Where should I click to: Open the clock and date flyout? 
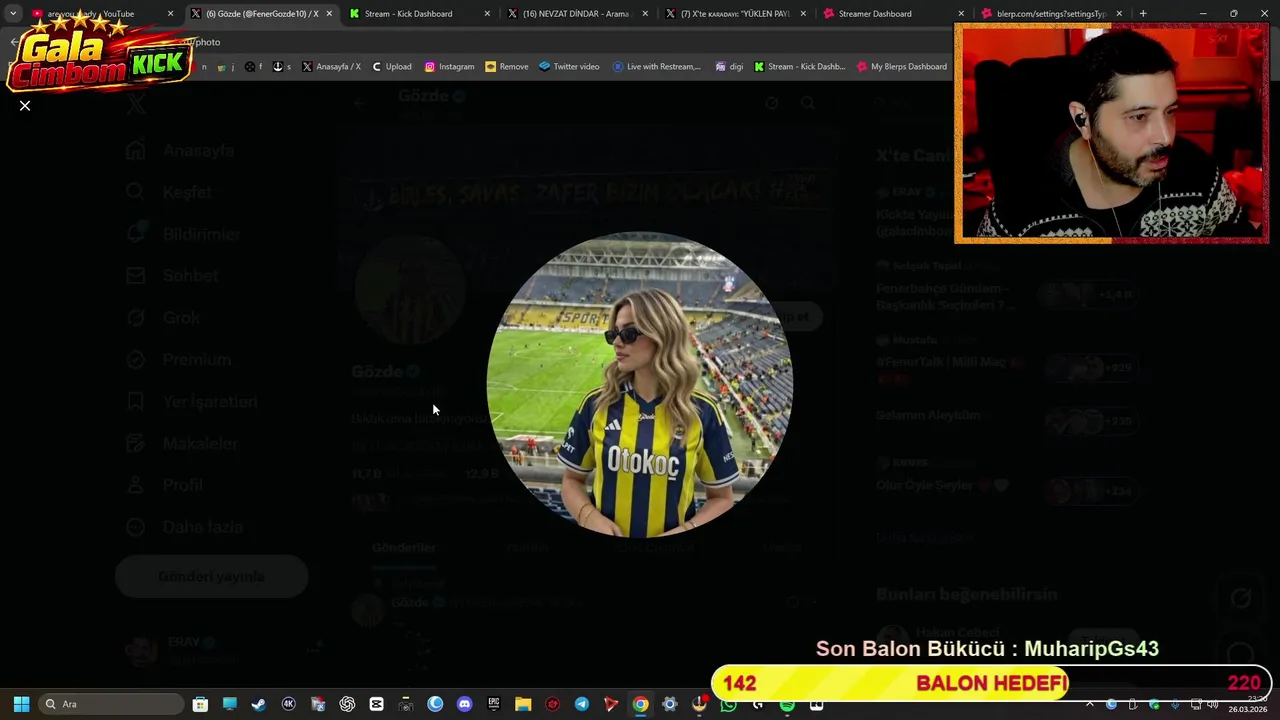coord(1247,704)
